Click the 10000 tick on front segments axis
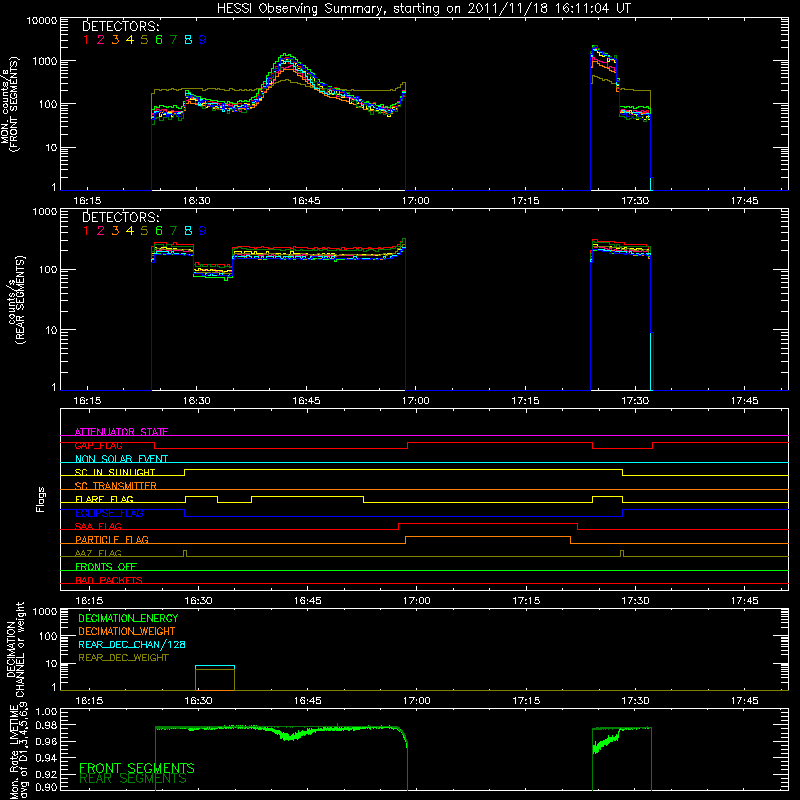Viewport: 800px width, 800px height. tap(42, 20)
